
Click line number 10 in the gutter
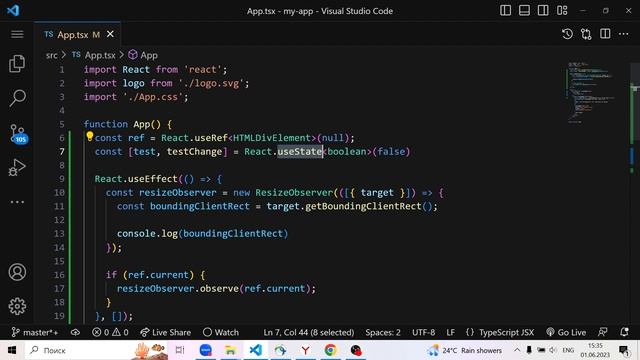[59, 193]
